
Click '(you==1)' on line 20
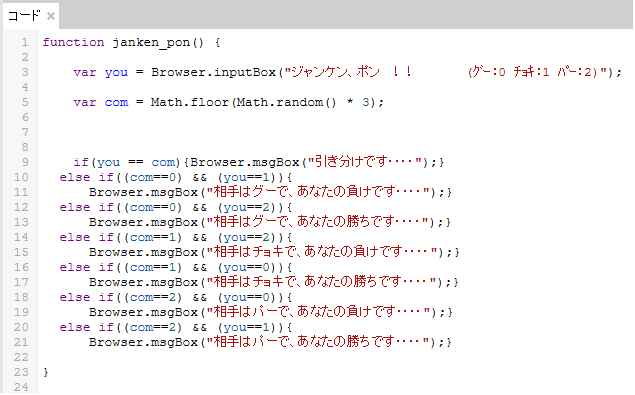(x=250, y=327)
